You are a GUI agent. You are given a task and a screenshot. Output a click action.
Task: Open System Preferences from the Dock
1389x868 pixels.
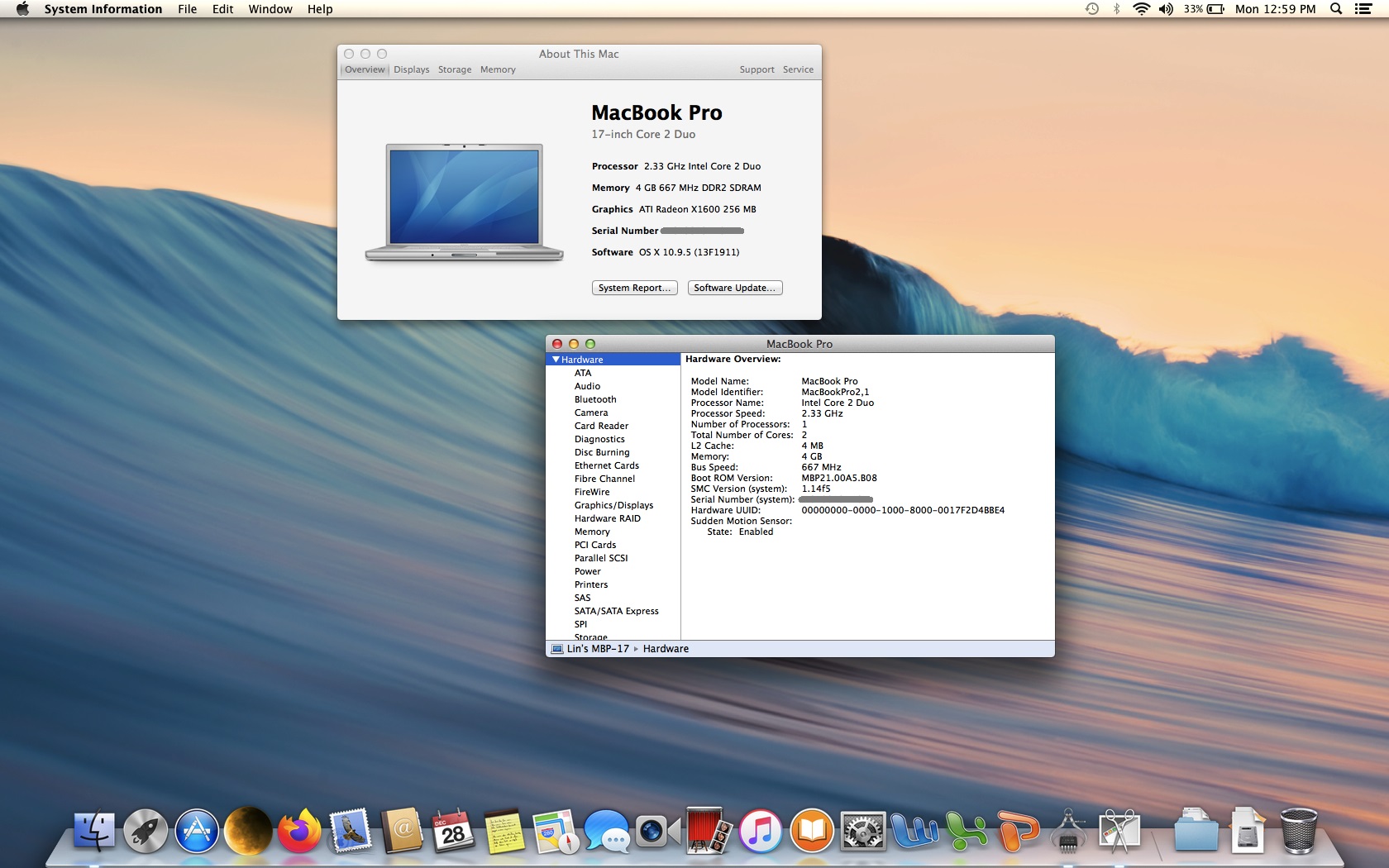pyautogui.click(x=864, y=832)
